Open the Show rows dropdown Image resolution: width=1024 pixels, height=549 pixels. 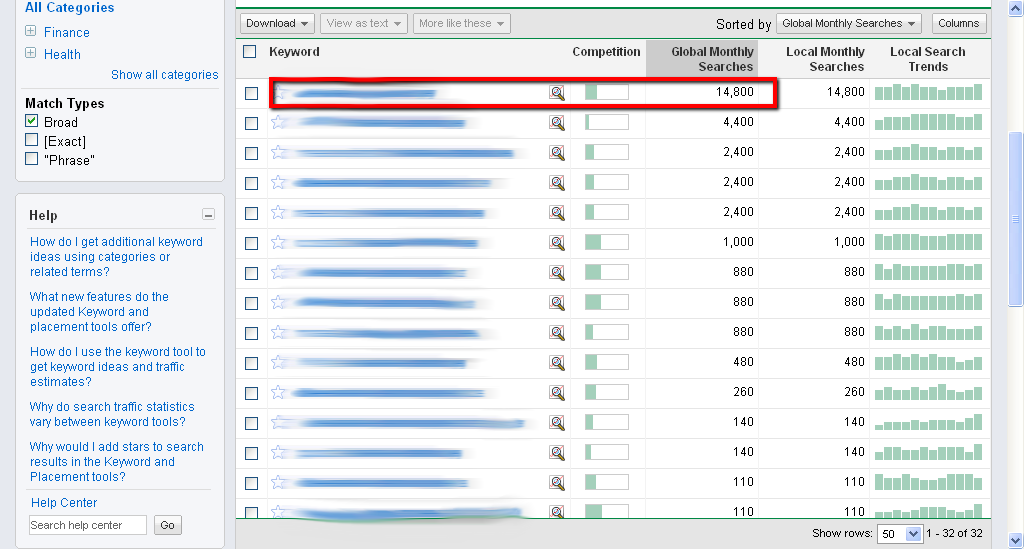899,534
